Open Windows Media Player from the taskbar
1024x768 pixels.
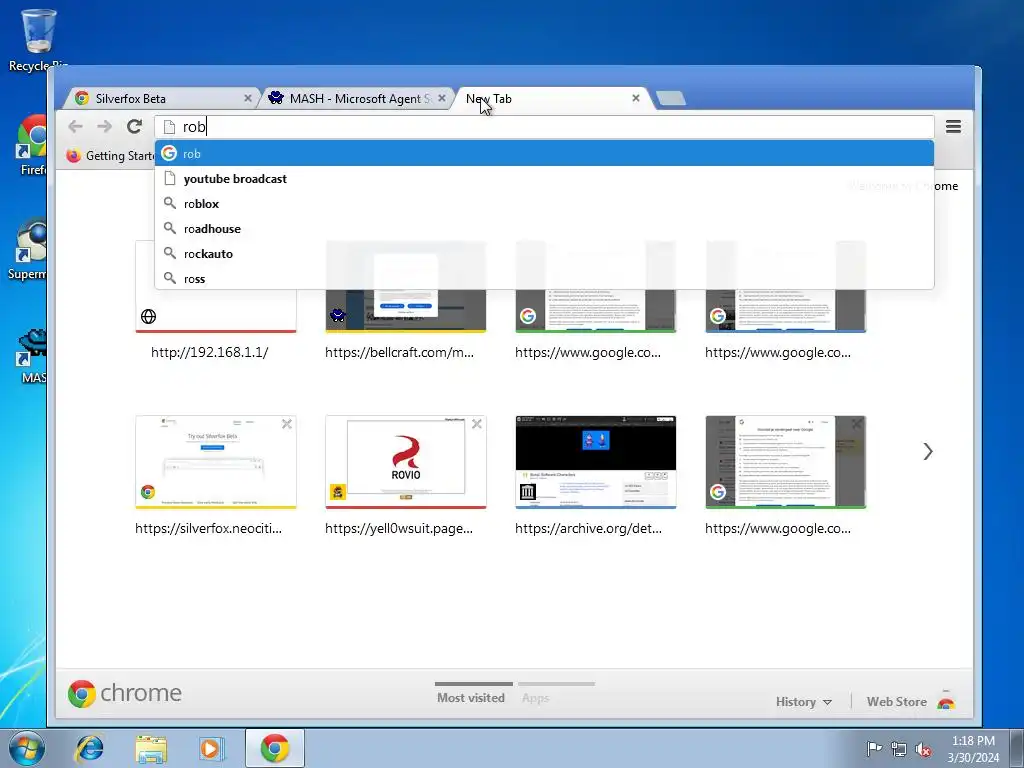212,748
